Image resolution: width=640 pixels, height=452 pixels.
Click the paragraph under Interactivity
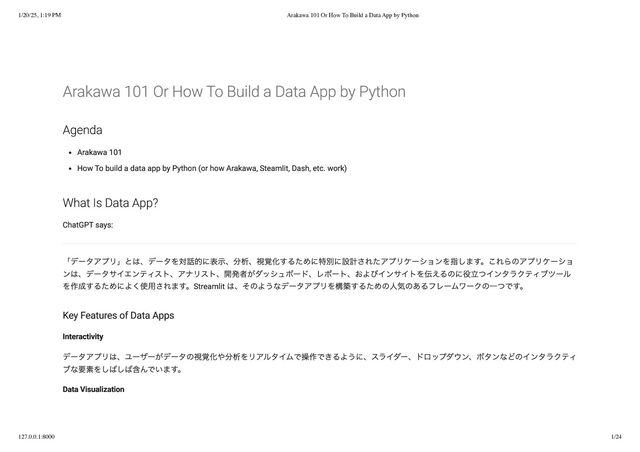point(319,363)
